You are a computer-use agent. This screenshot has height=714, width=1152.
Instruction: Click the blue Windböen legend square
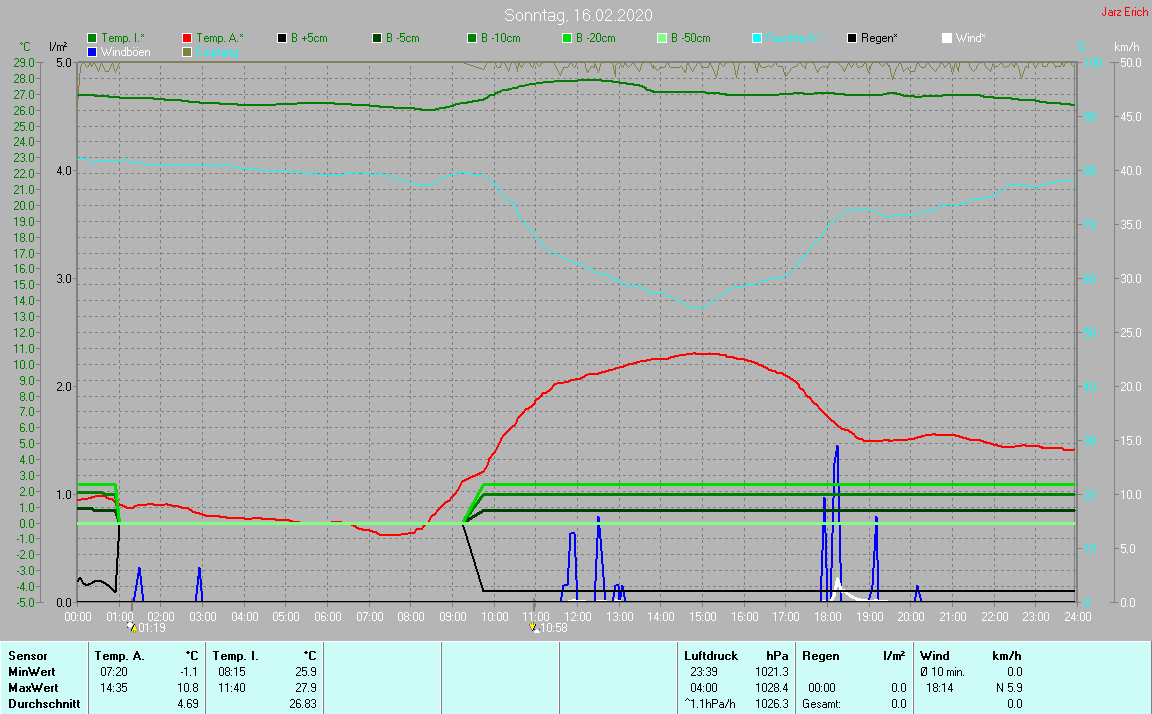tap(93, 51)
